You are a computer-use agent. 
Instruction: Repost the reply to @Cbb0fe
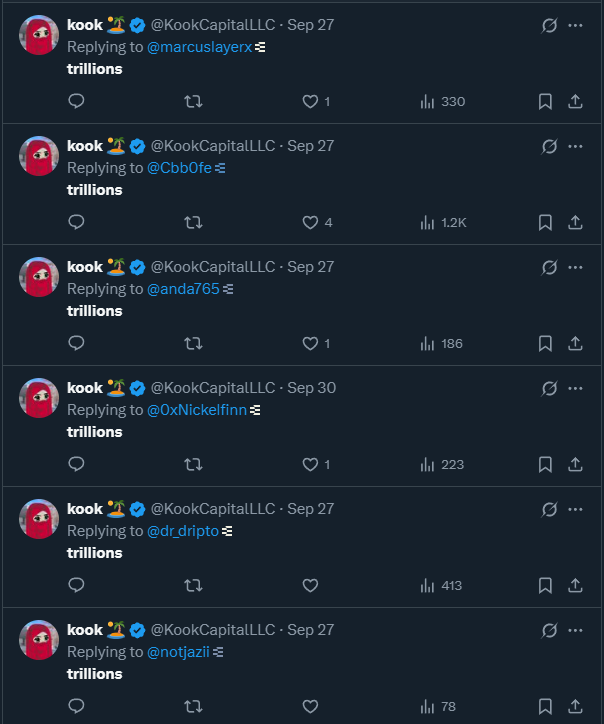tap(193, 222)
